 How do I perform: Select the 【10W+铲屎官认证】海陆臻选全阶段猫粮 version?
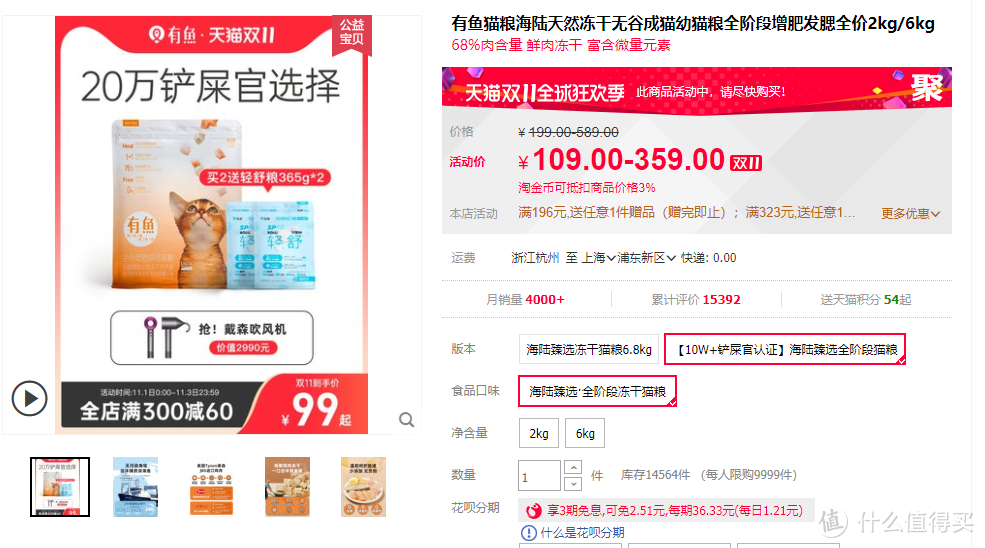pyautogui.click(x=785, y=349)
